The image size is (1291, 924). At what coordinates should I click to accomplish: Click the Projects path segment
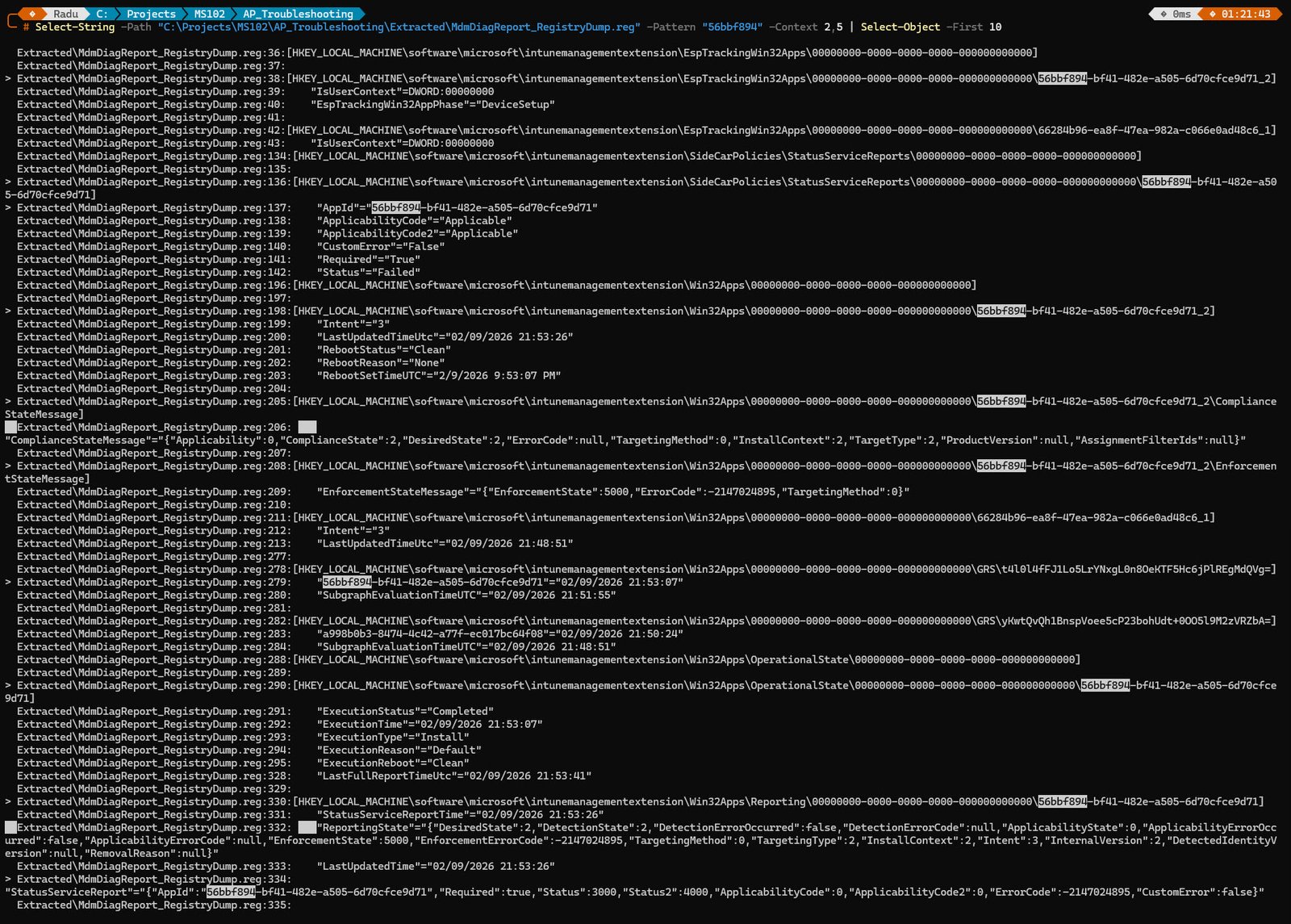151,14
